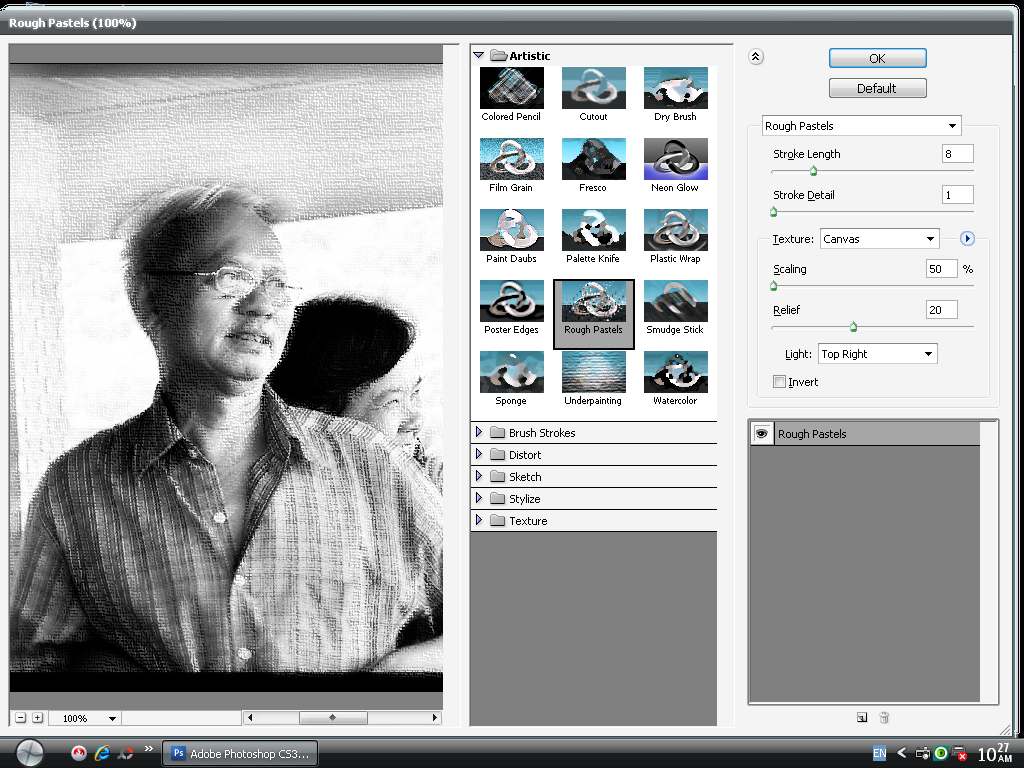1024x768 pixels.
Task: Click the Relief slider handle
Action: point(853,326)
